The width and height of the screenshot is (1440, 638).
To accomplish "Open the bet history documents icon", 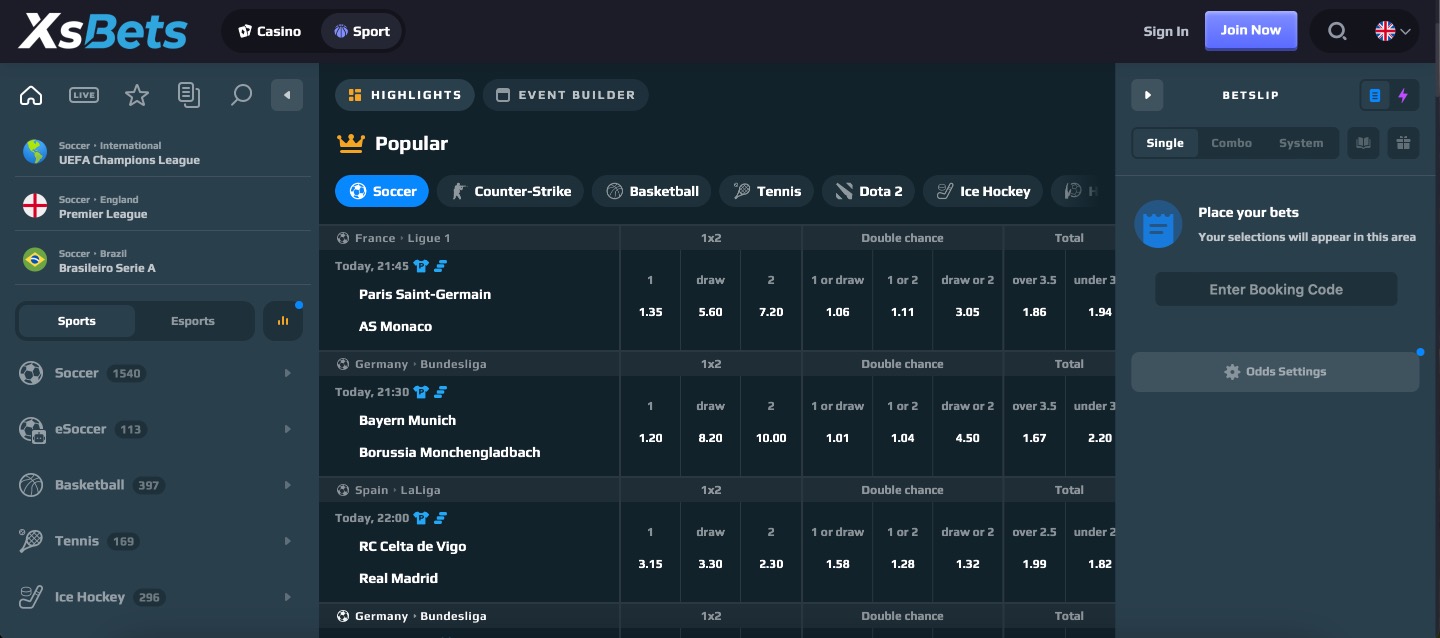I will tap(188, 95).
